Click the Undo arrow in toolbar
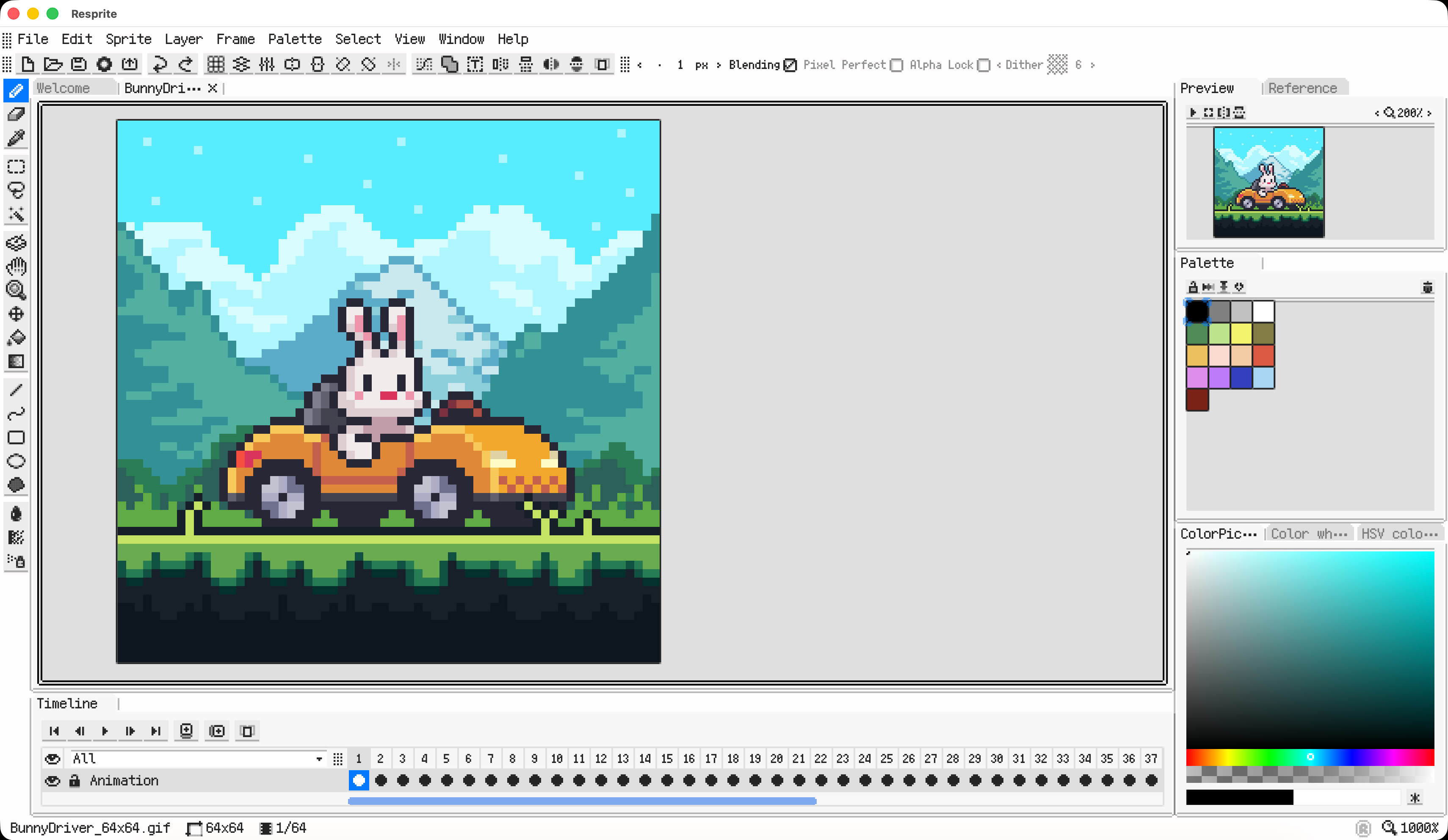Image resolution: width=1448 pixels, height=840 pixels. click(x=160, y=64)
